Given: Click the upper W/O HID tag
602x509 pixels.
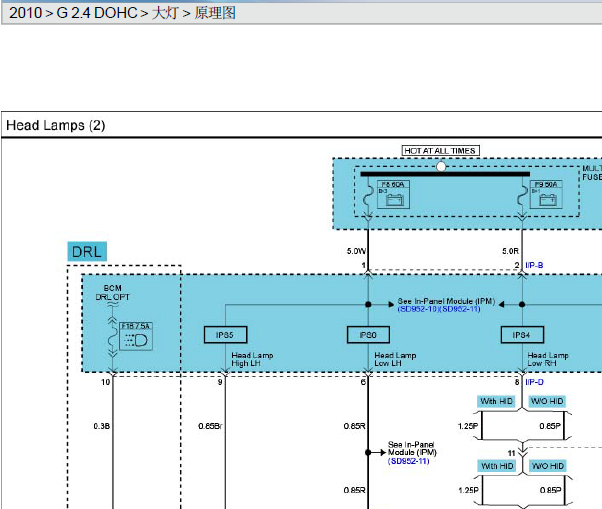Looking at the screenshot, I should click(x=547, y=401).
